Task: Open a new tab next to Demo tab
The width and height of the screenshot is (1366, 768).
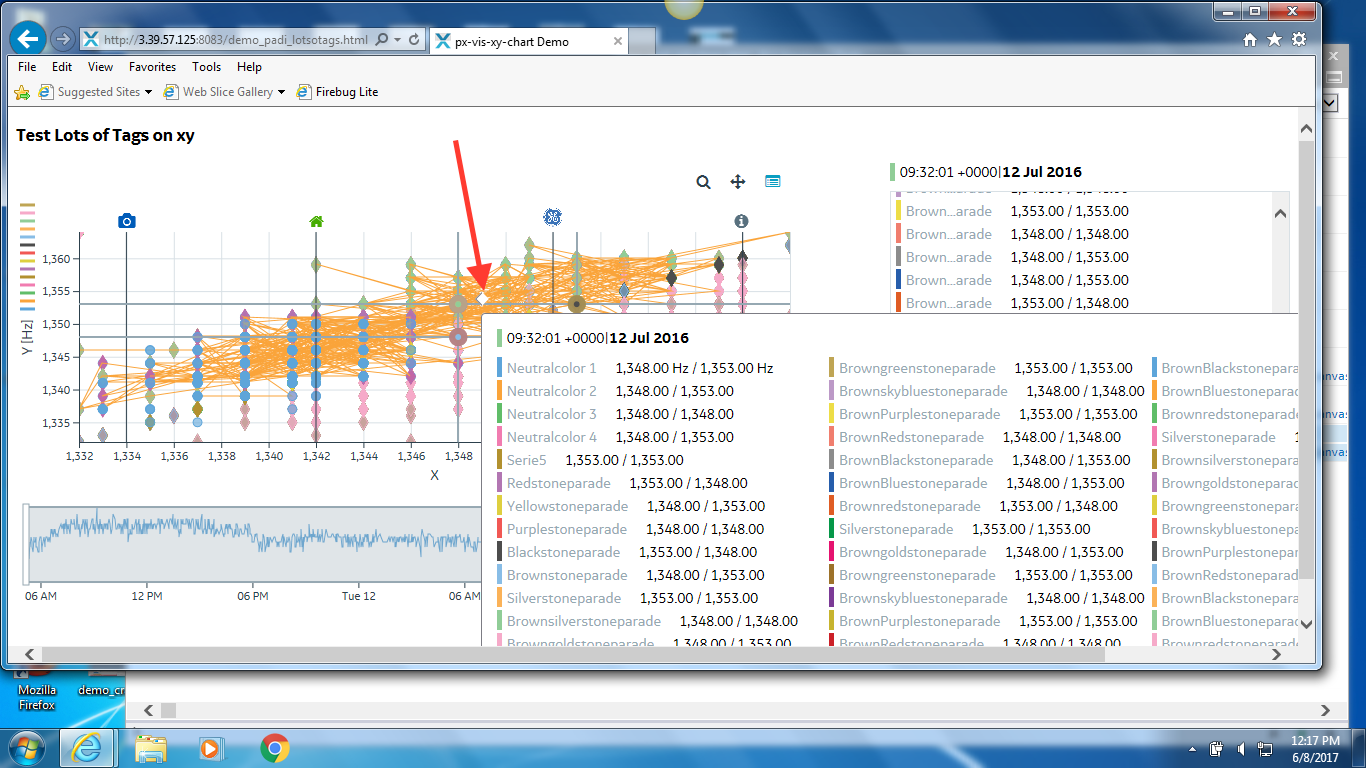Action: coord(643,42)
